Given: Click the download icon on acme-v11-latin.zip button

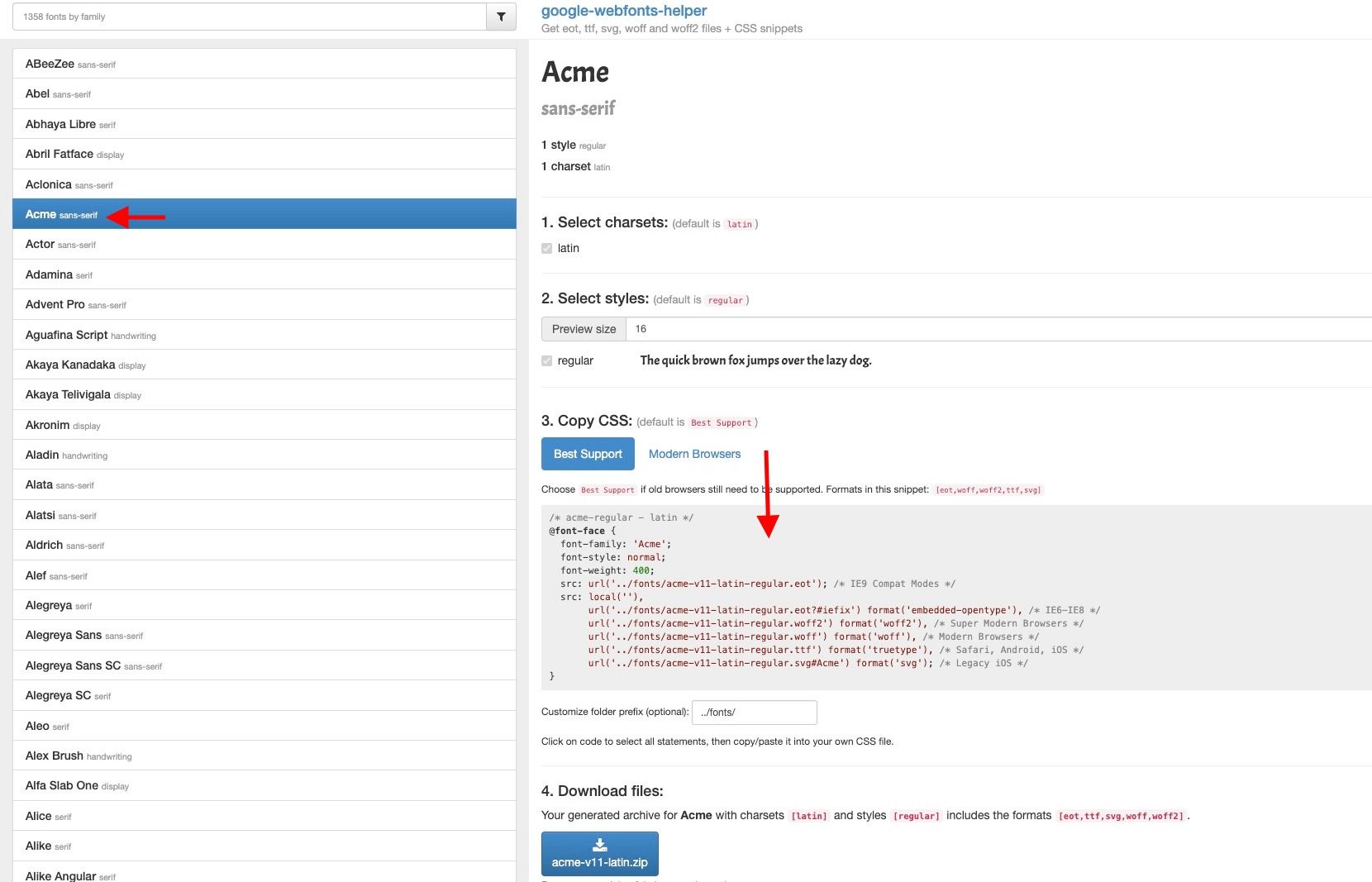Looking at the screenshot, I should click(600, 845).
